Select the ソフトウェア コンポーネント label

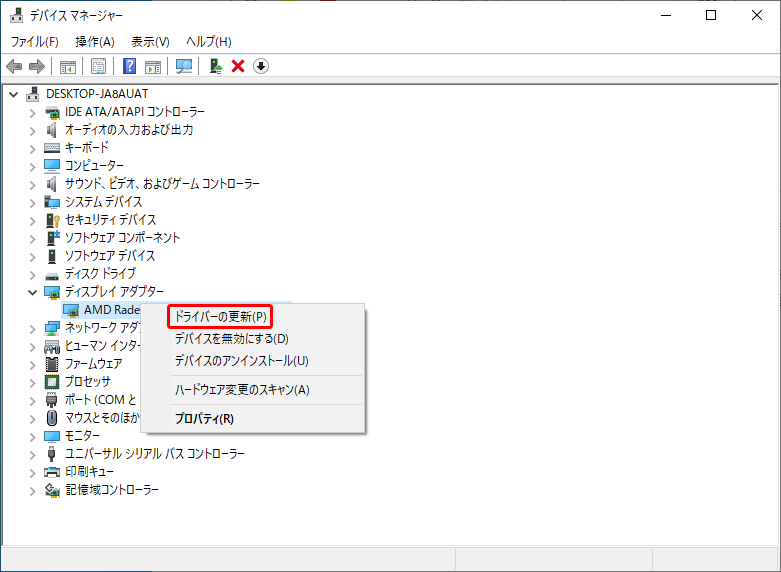tap(123, 238)
